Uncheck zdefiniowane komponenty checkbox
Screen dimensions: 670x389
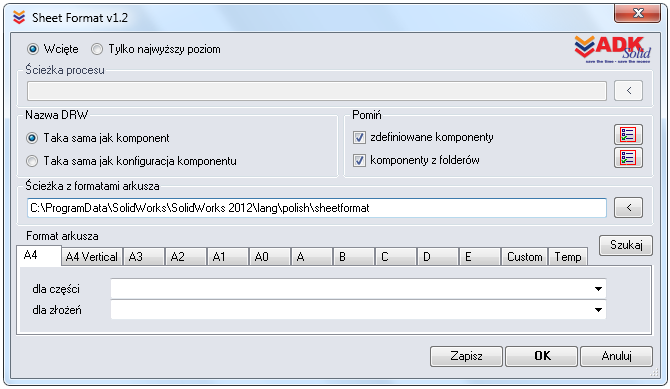[359, 138]
